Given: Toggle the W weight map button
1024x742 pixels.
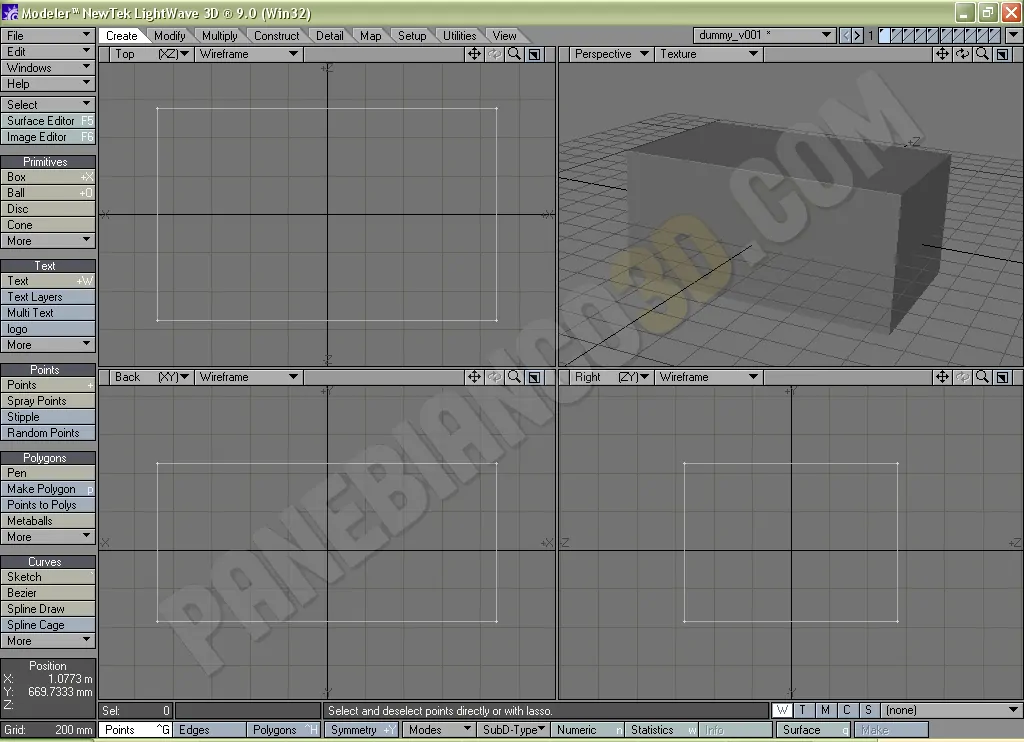Looking at the screenshot, I should (782, 710).
